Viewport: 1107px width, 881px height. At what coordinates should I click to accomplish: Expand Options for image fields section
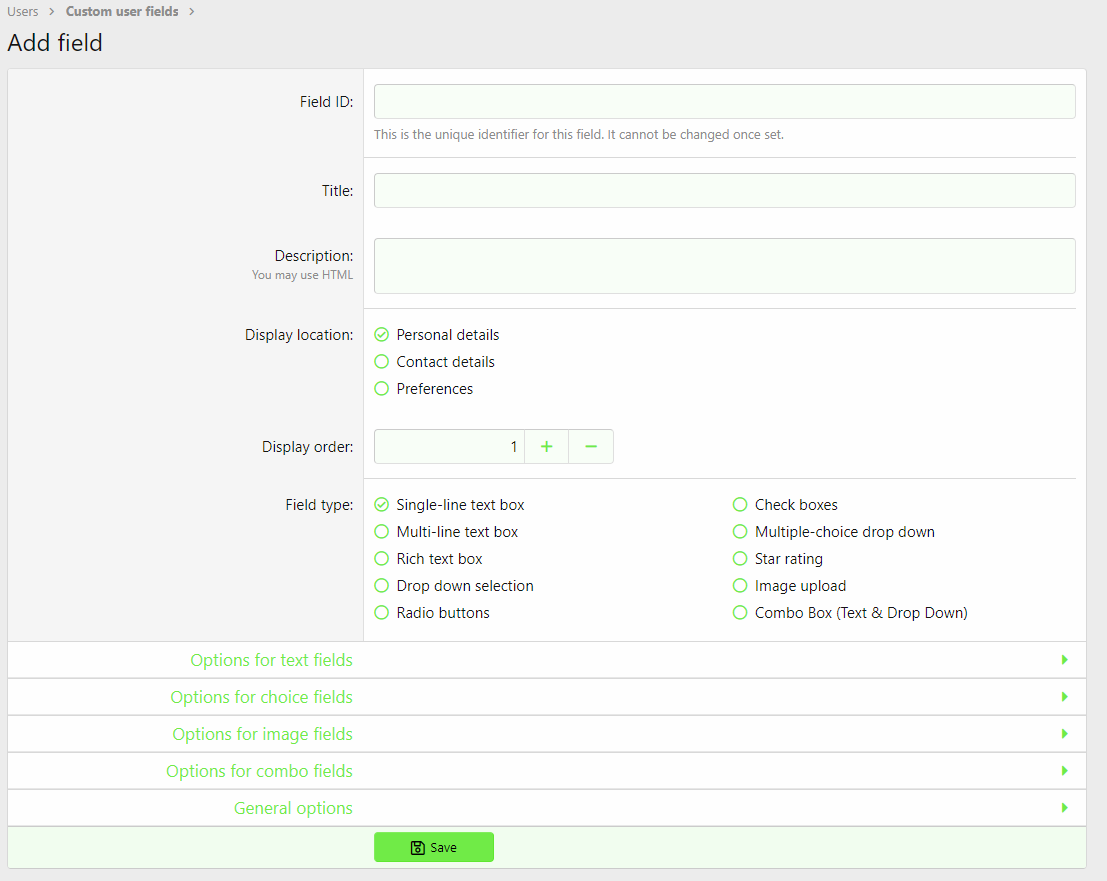(x=546, y=734)
